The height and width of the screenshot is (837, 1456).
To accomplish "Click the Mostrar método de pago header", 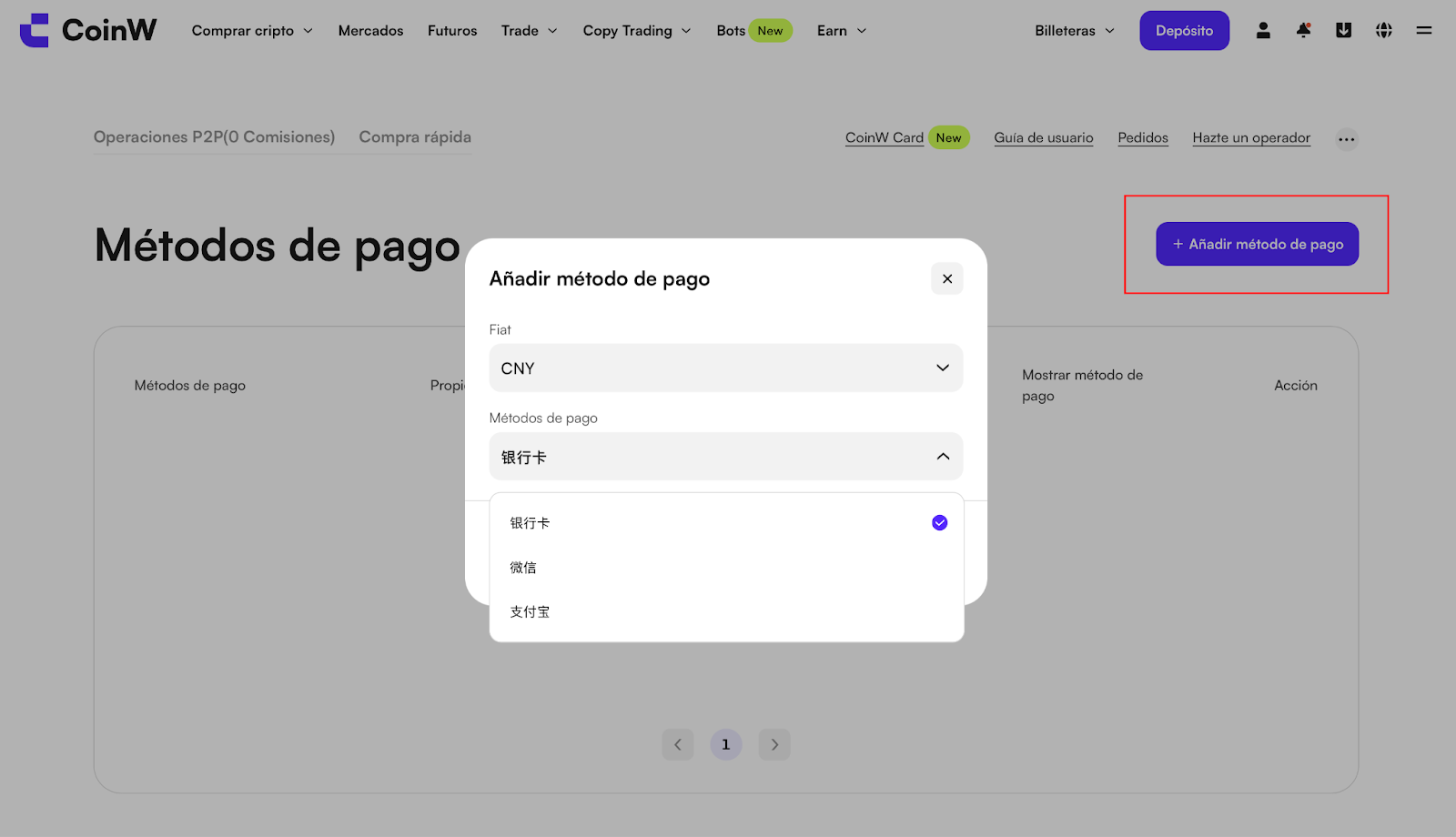I will [x=1082, y=385].
